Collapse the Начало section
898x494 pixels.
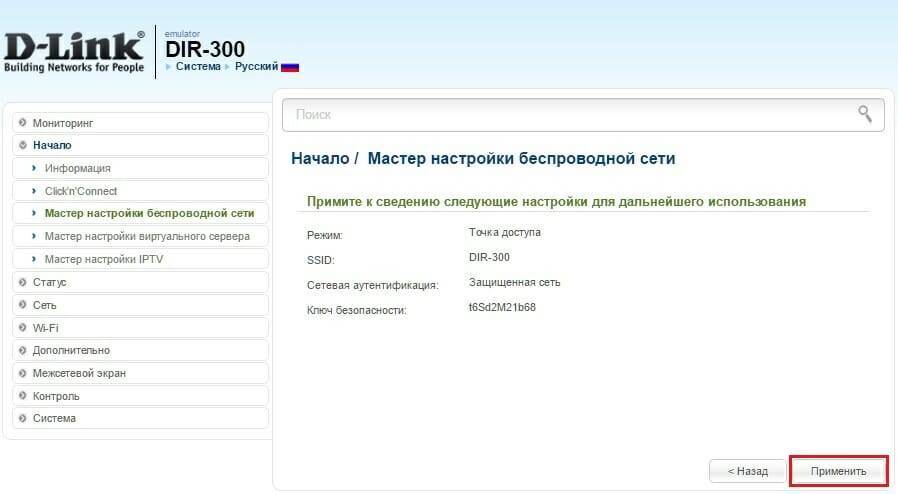[140, 145]
